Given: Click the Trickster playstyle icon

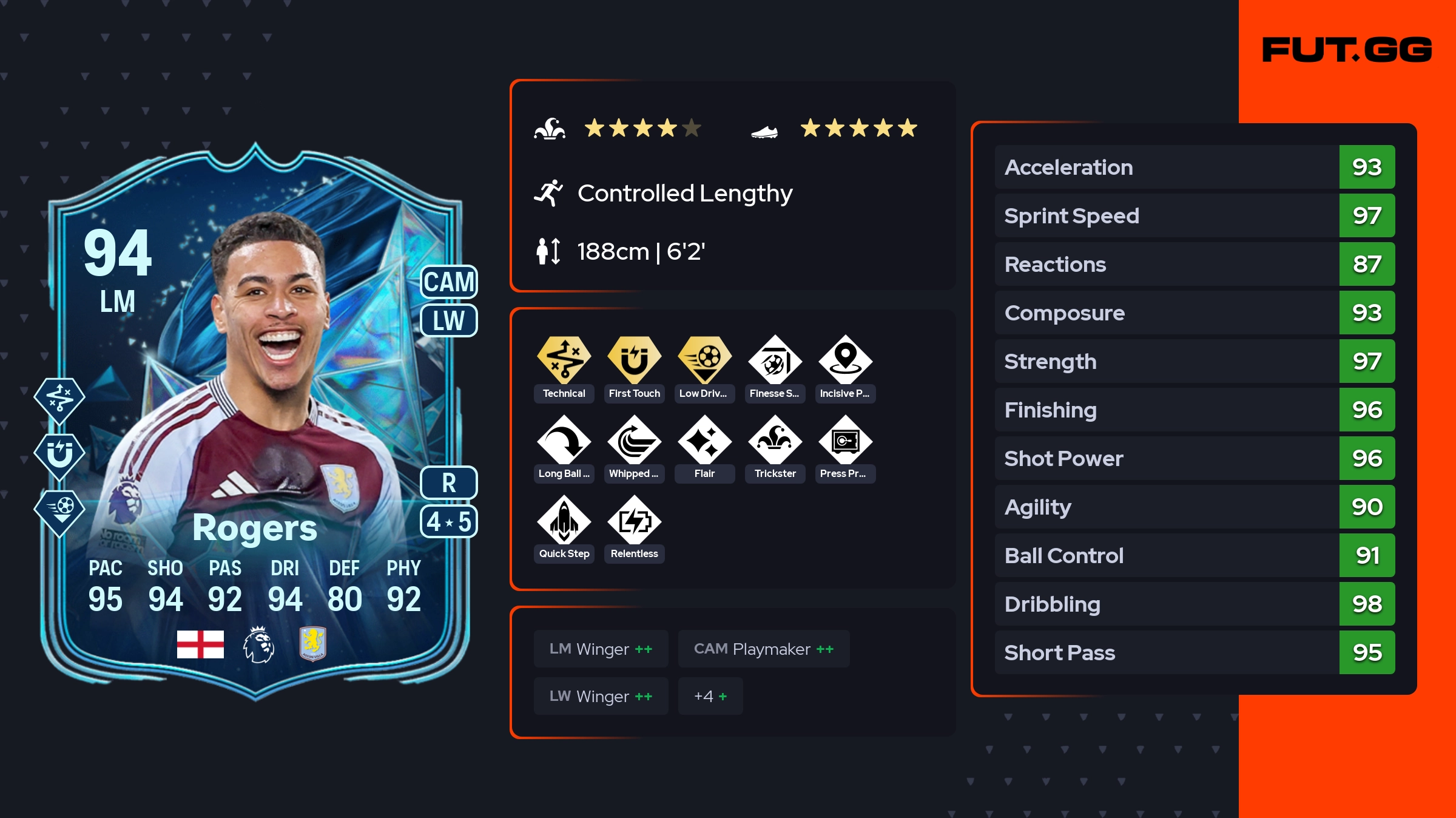Looking at the screenshot, I should pyautogui.click(x=775, y=441).
